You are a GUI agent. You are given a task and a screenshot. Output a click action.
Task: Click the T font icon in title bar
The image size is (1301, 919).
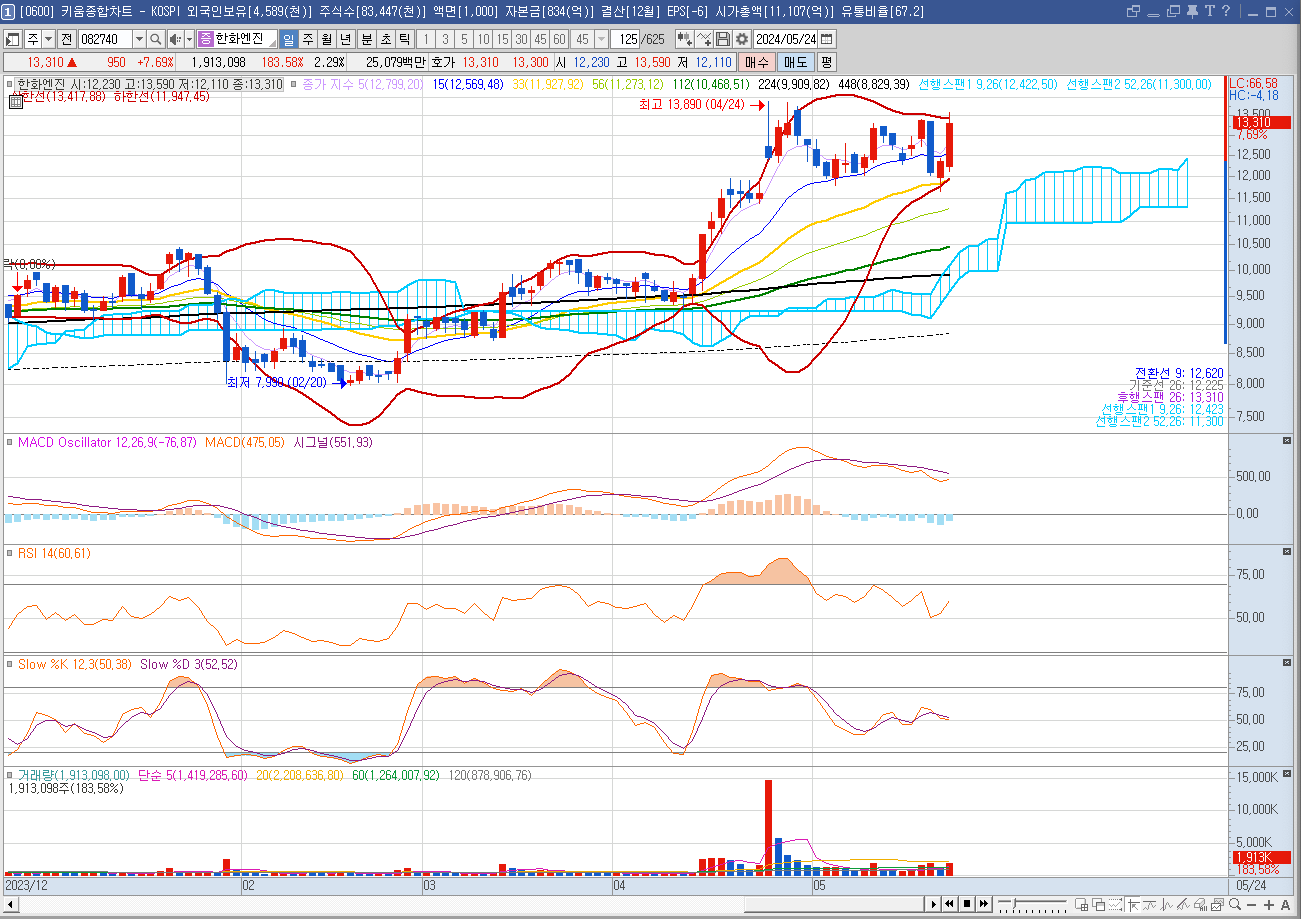(1209, 11)
